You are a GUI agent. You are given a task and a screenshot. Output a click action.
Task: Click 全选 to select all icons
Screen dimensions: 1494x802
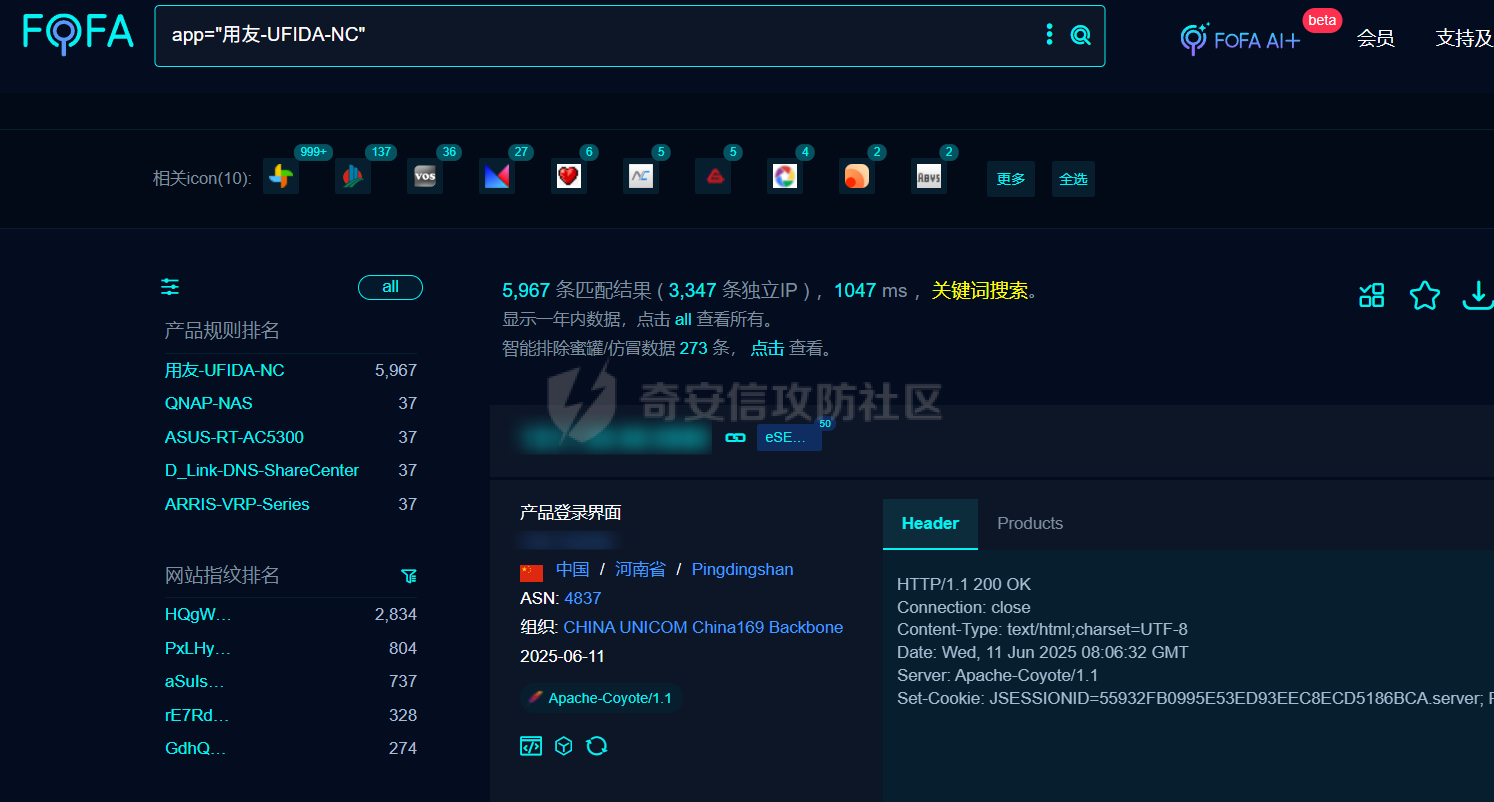[x=1073, y=179]
